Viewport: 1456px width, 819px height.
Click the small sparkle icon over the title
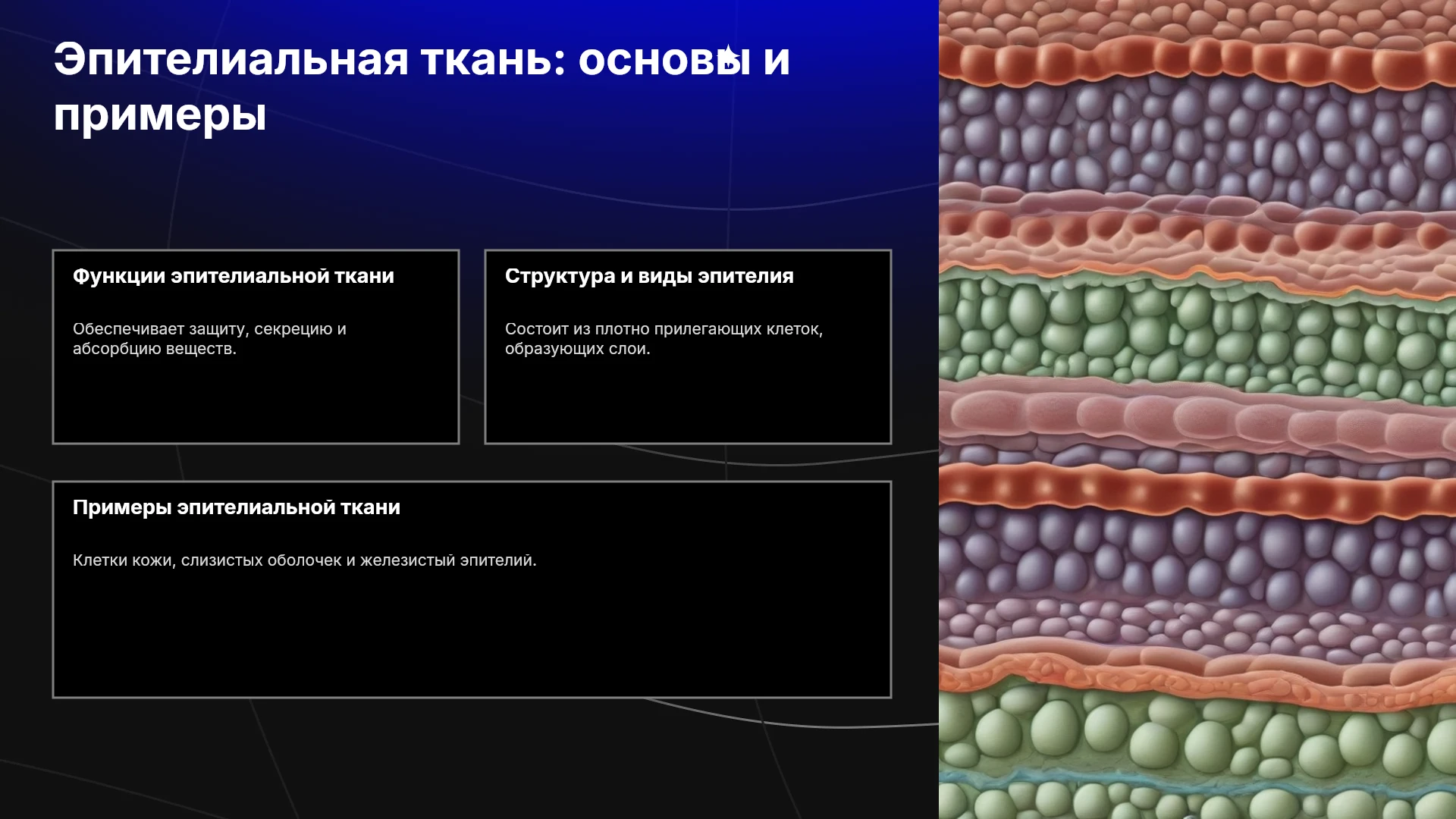pyautogui.click(x=728, y=55)
